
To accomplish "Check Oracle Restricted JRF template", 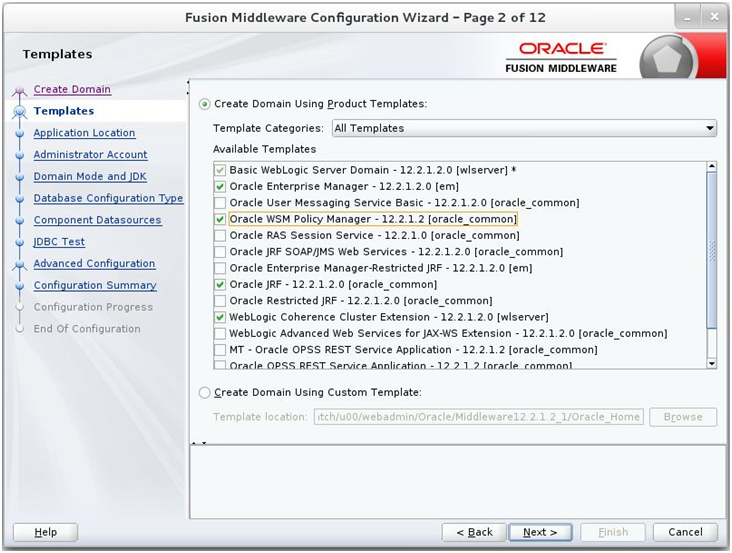I will click(x=220, y=301).
